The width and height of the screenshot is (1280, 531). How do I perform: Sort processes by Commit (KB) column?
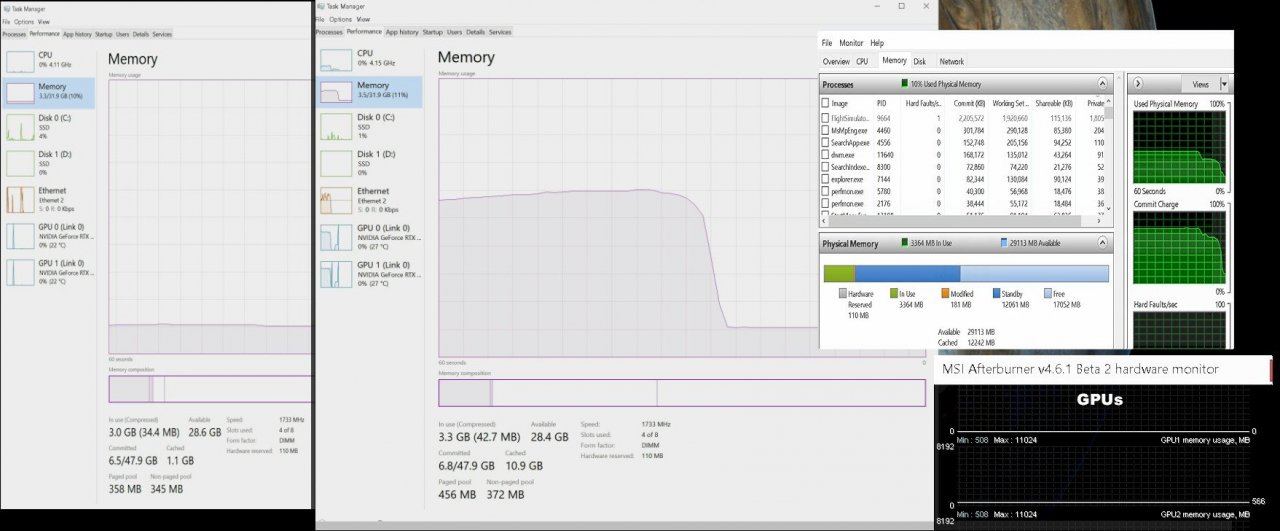point(965,103)
